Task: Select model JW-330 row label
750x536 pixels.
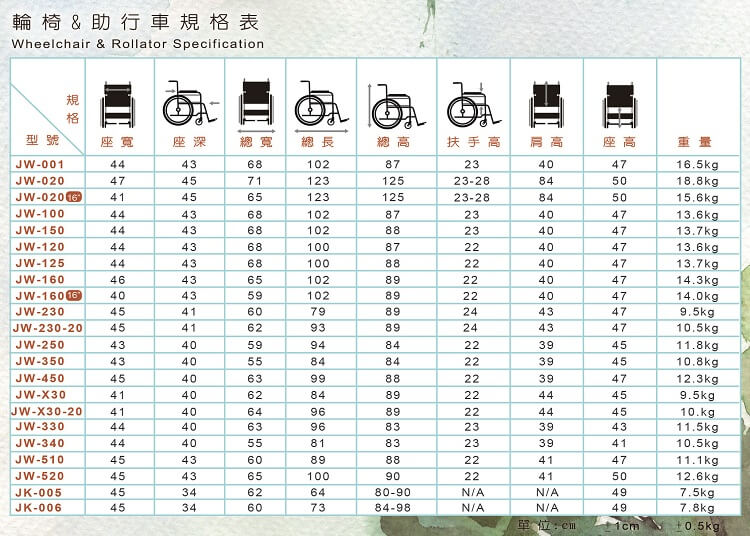Action: [x=40, y=427]
